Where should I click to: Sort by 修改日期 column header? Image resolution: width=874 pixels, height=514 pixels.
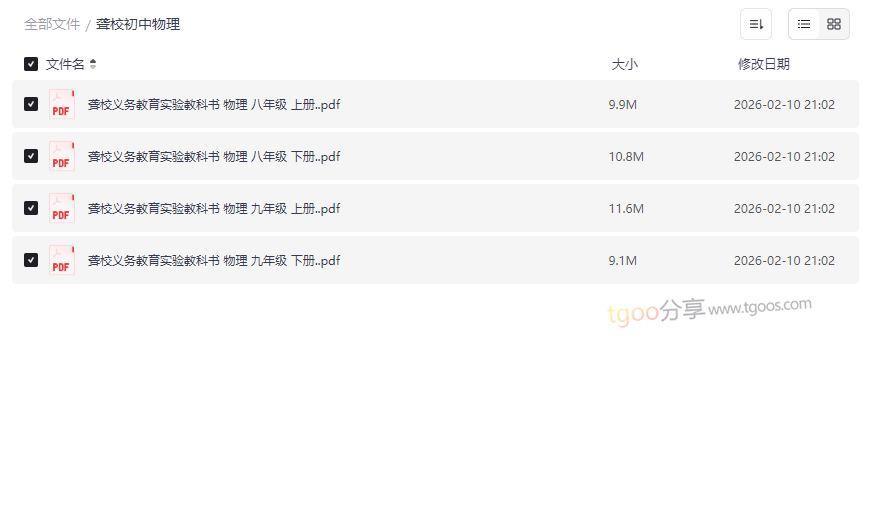(764, 64)
